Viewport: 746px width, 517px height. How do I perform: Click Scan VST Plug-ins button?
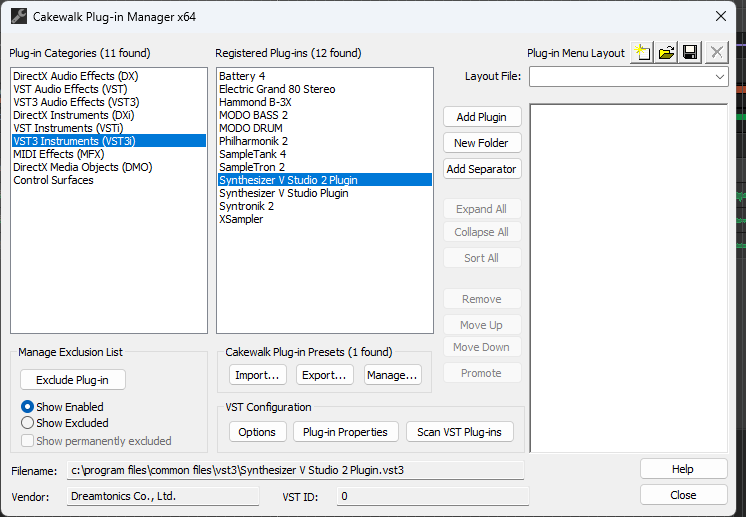[460, 432]
